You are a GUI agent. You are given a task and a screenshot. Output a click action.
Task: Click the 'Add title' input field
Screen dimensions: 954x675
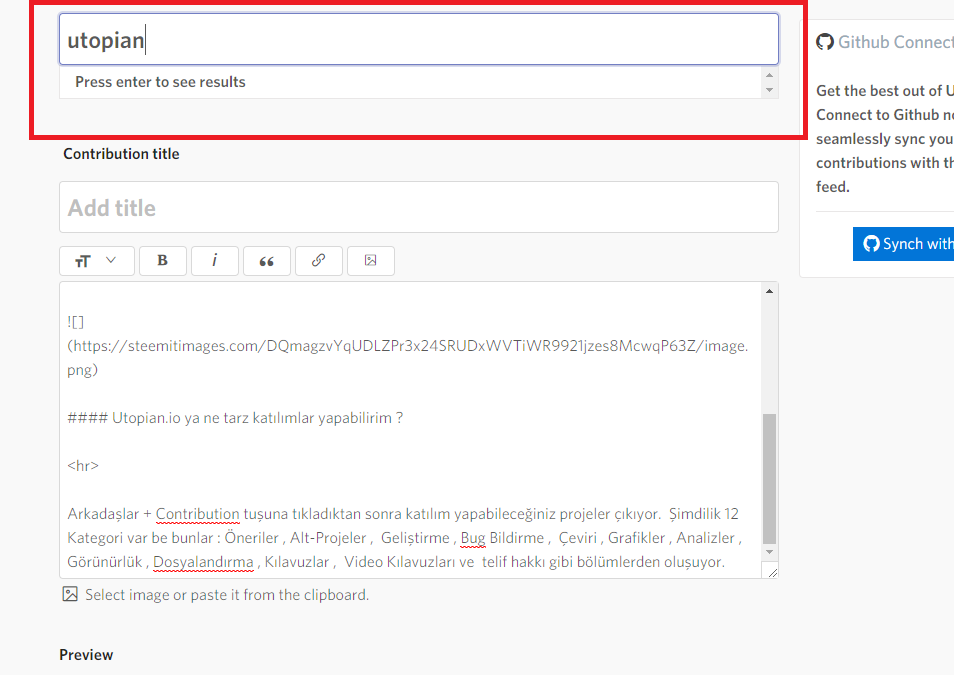419,207
